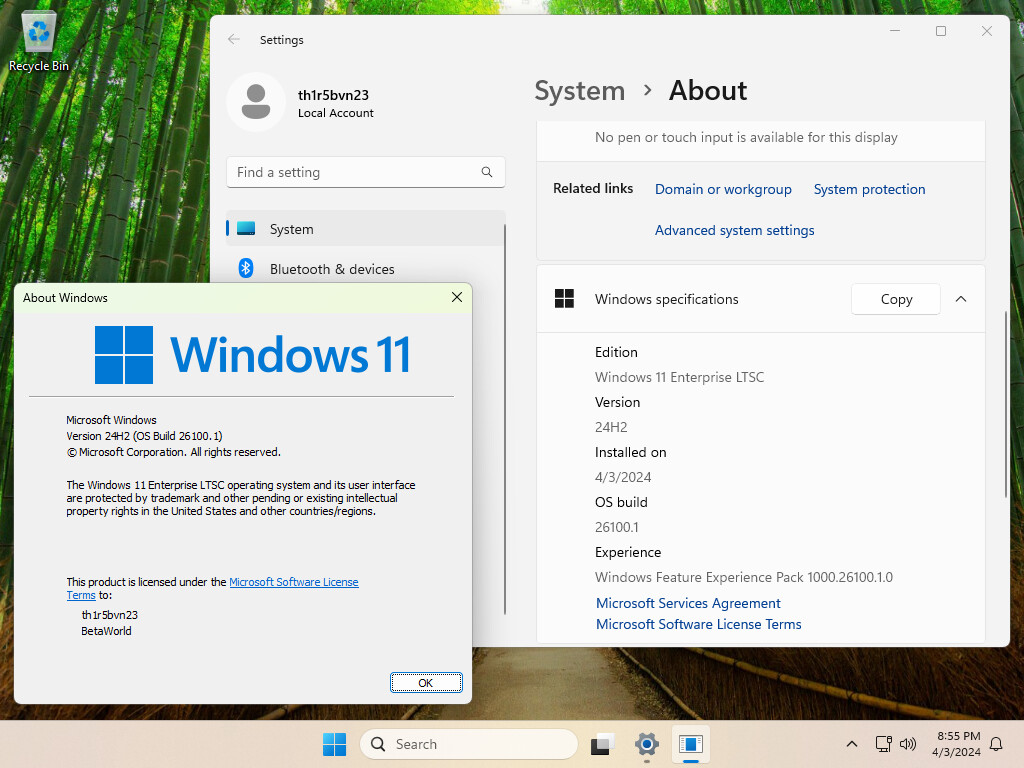
Task: Click the Find a setting search box
Action: pyautogui.click(x=365, y=172)
